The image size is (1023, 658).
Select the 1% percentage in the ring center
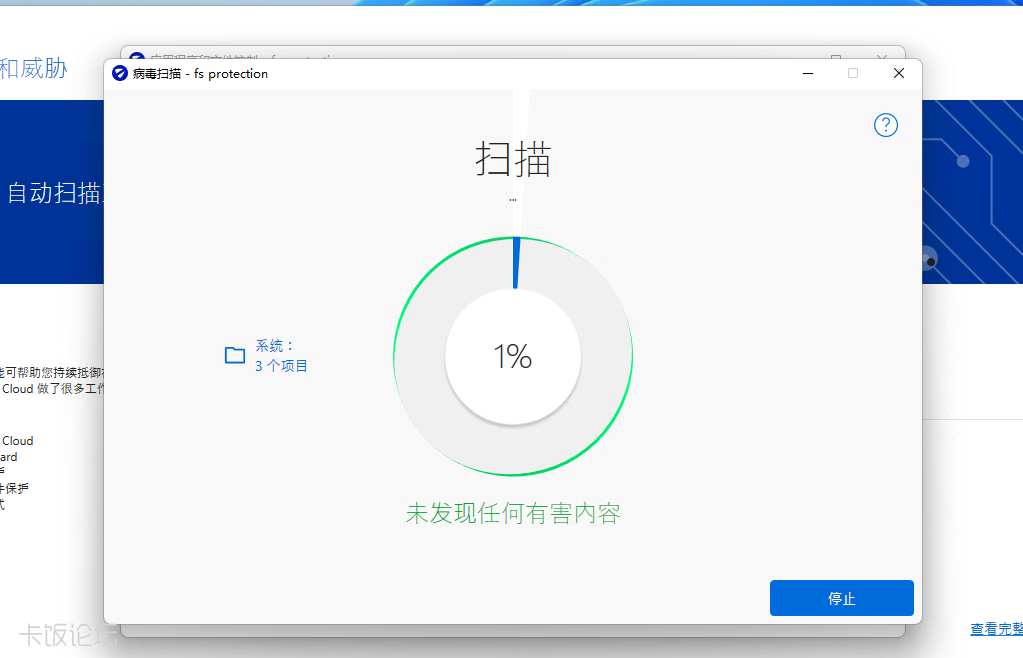[x=513, y=356]
